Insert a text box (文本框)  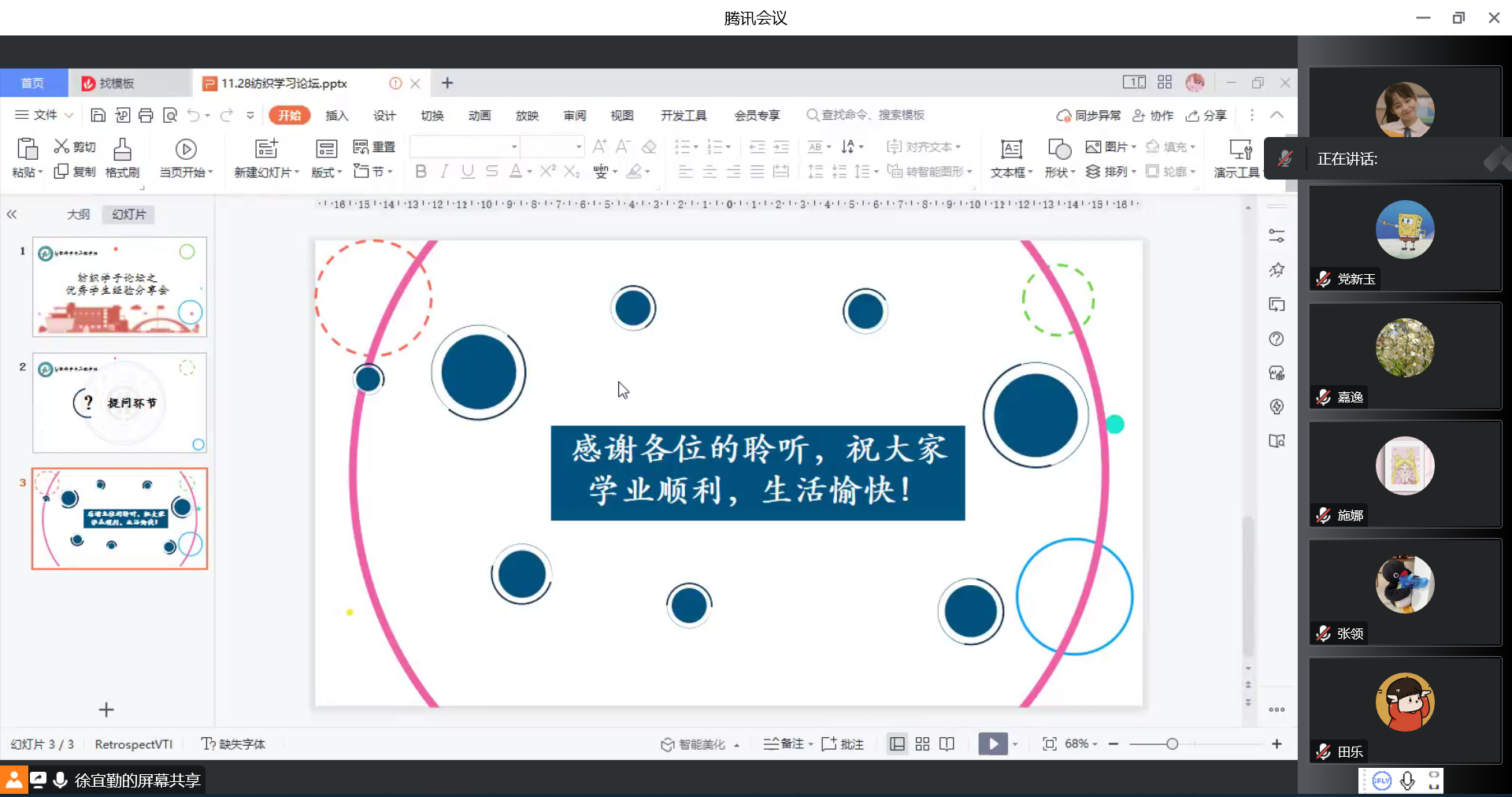pos(1011,149)
